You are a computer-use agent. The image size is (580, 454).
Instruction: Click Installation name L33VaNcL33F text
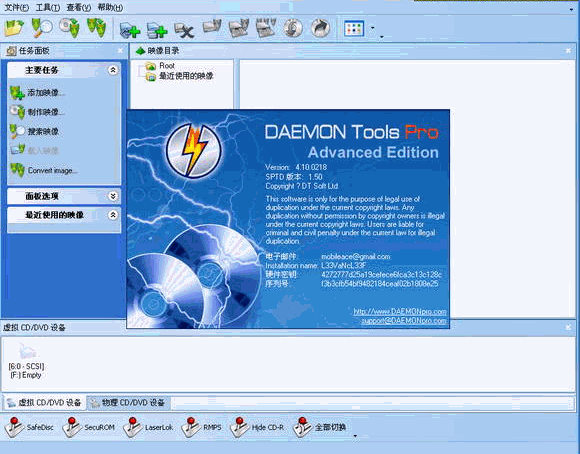[316, 265]
